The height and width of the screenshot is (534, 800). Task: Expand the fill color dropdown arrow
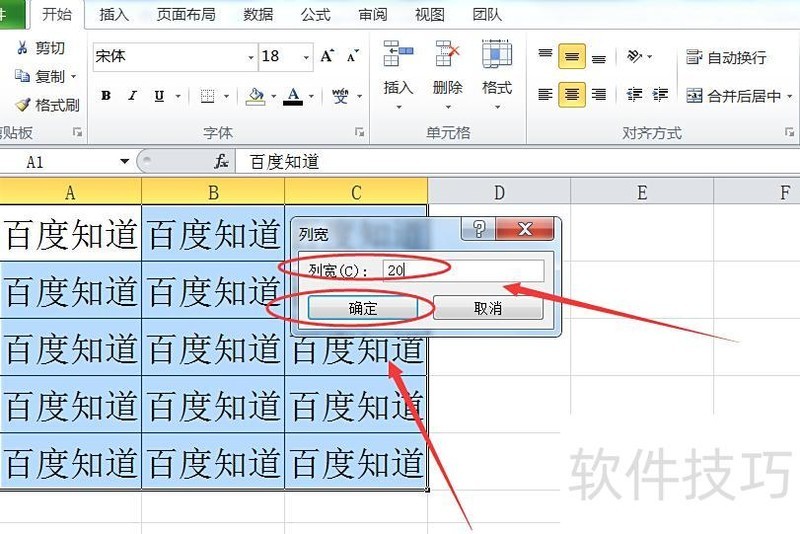point(273,96)
